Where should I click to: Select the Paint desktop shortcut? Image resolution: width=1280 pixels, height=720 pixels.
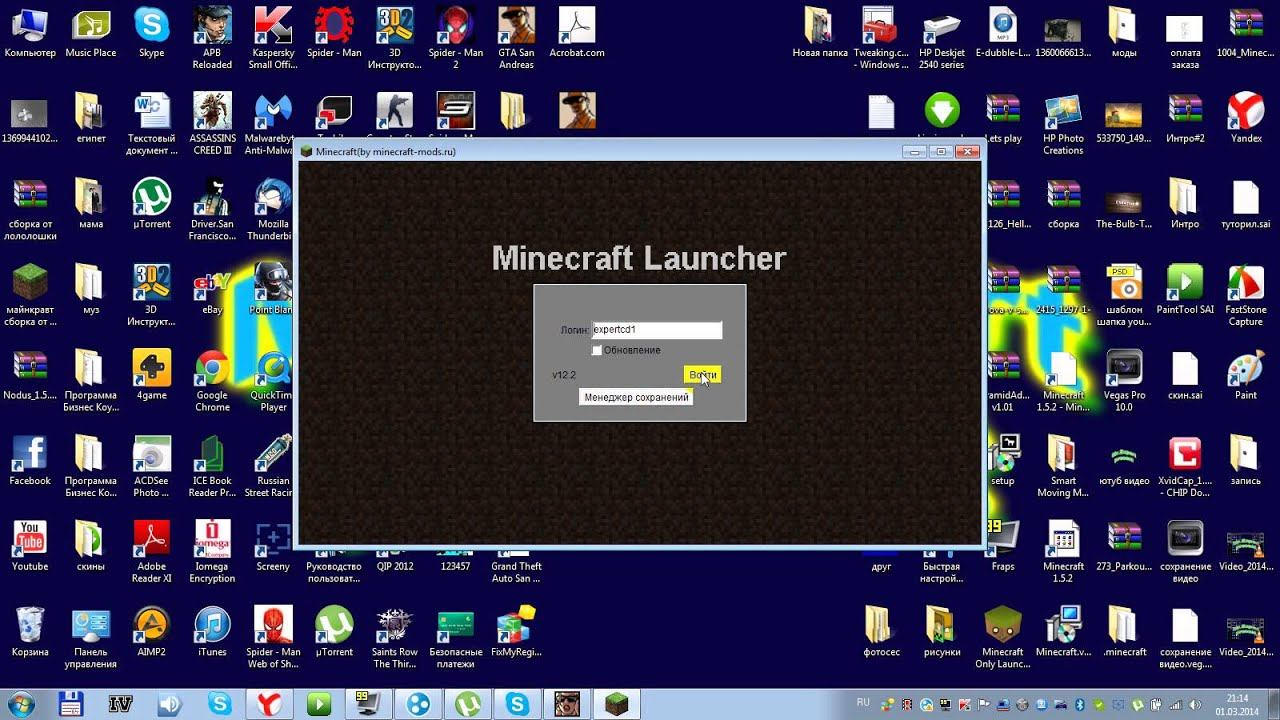1246,376
